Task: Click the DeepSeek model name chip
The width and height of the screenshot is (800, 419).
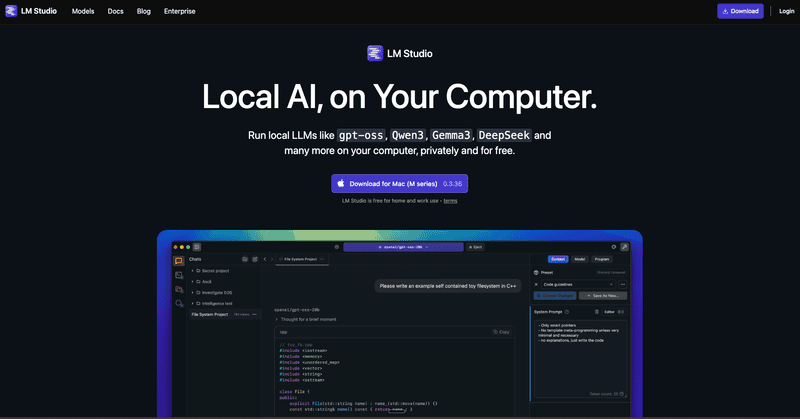Action: coord(504,135)
